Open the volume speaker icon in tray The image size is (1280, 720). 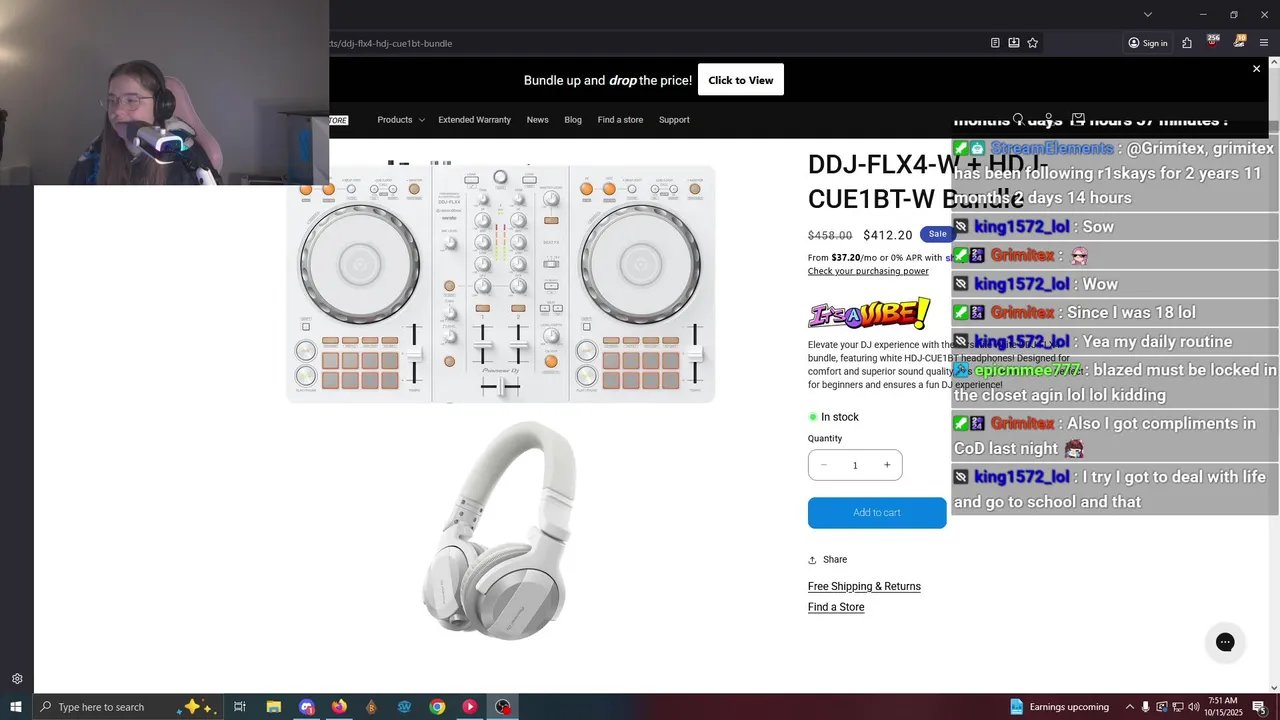coord(1194,707)
